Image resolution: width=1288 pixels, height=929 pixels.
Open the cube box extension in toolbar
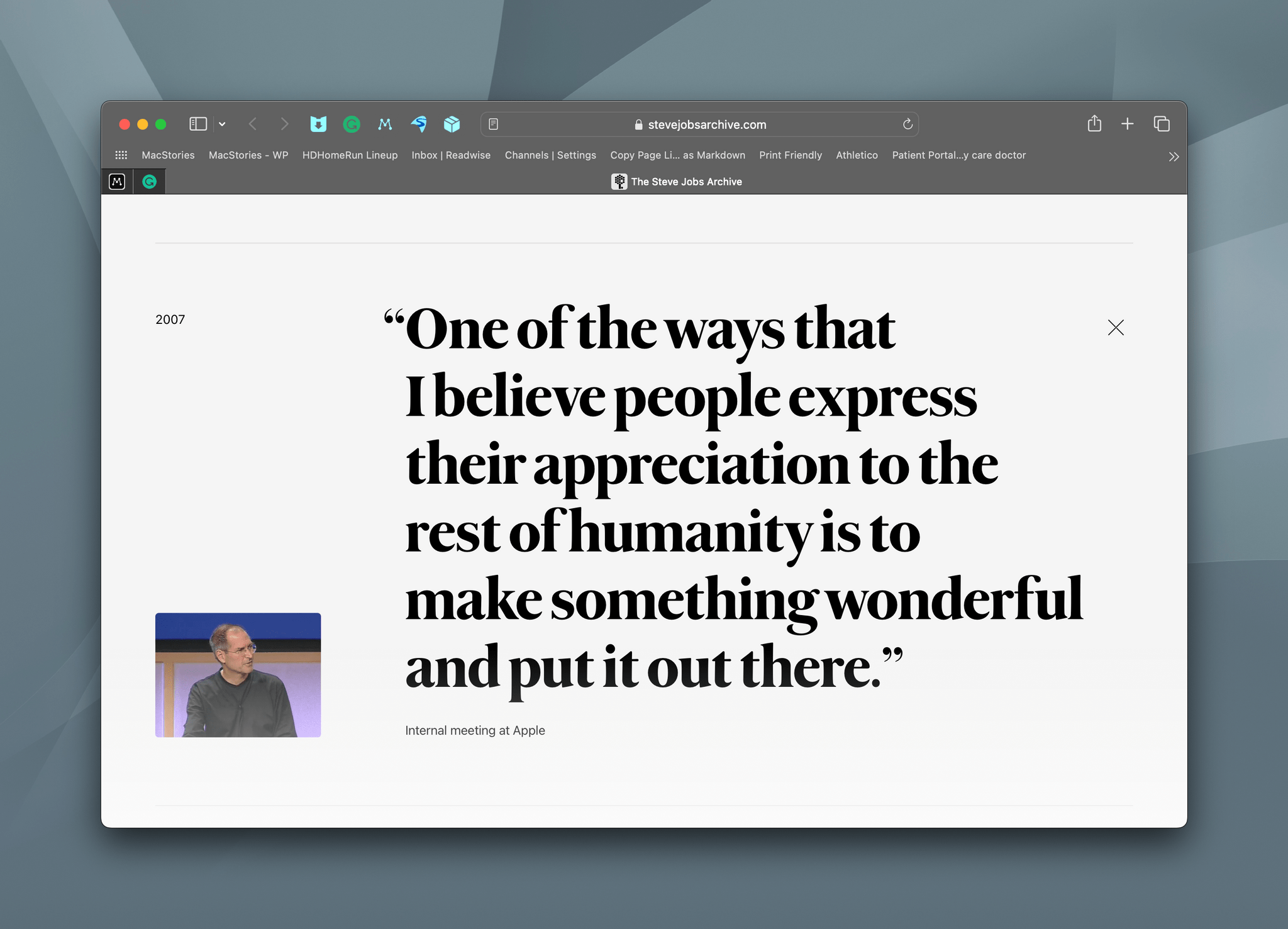452,124
